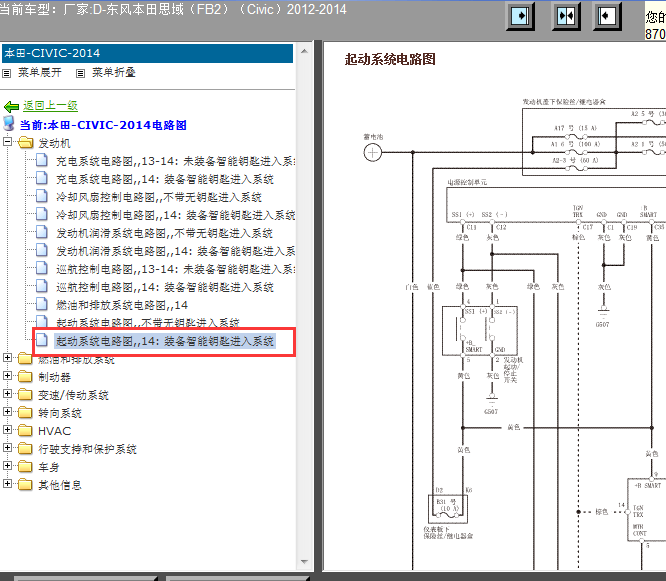
Task: Expand the 转向系统 tree node
Action: [7, 412]
